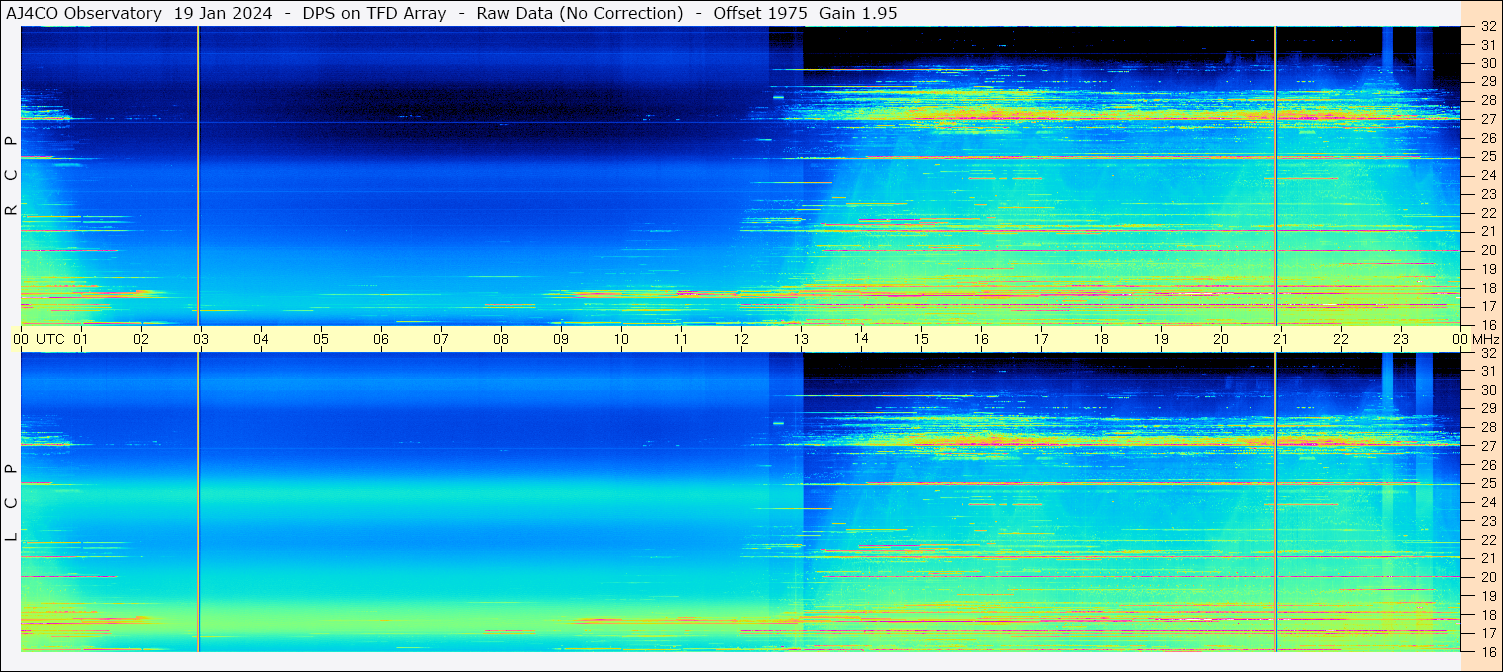
Task: Click the 25 MHz scale label in RCP panel
Action: point(1488,157)
